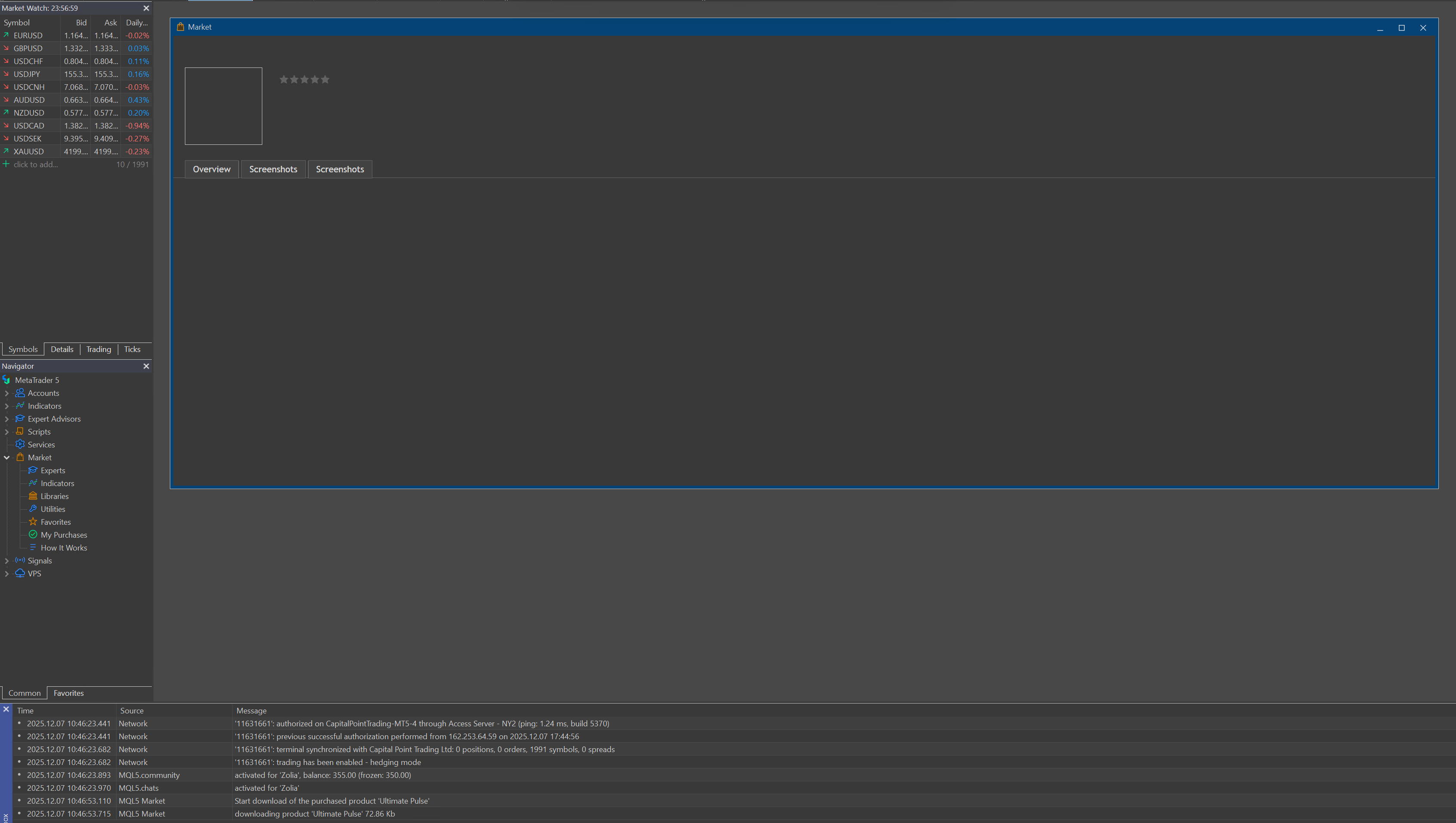Open My Purchases checkmark icon
This screenshot has width=1456, height=823.
pyautogui.click(x=33, y=535)
